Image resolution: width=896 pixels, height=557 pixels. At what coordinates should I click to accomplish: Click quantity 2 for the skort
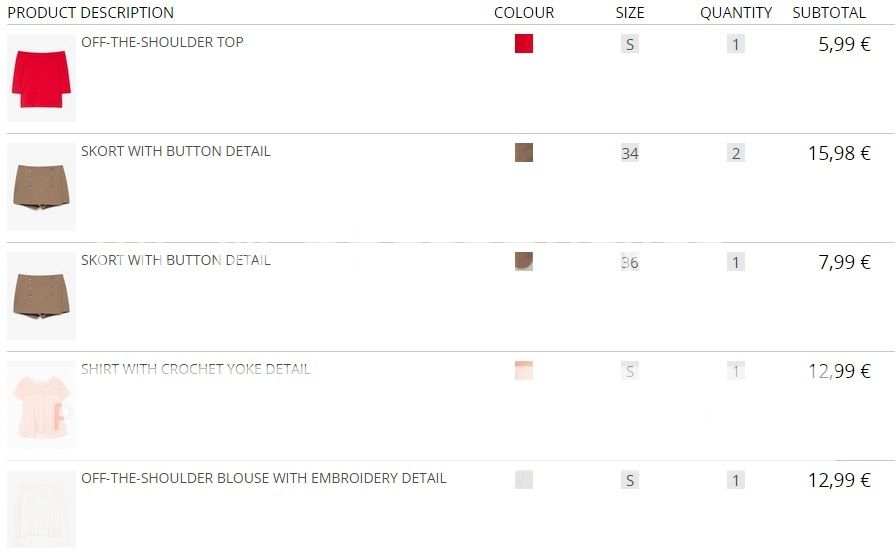[736, 153]
